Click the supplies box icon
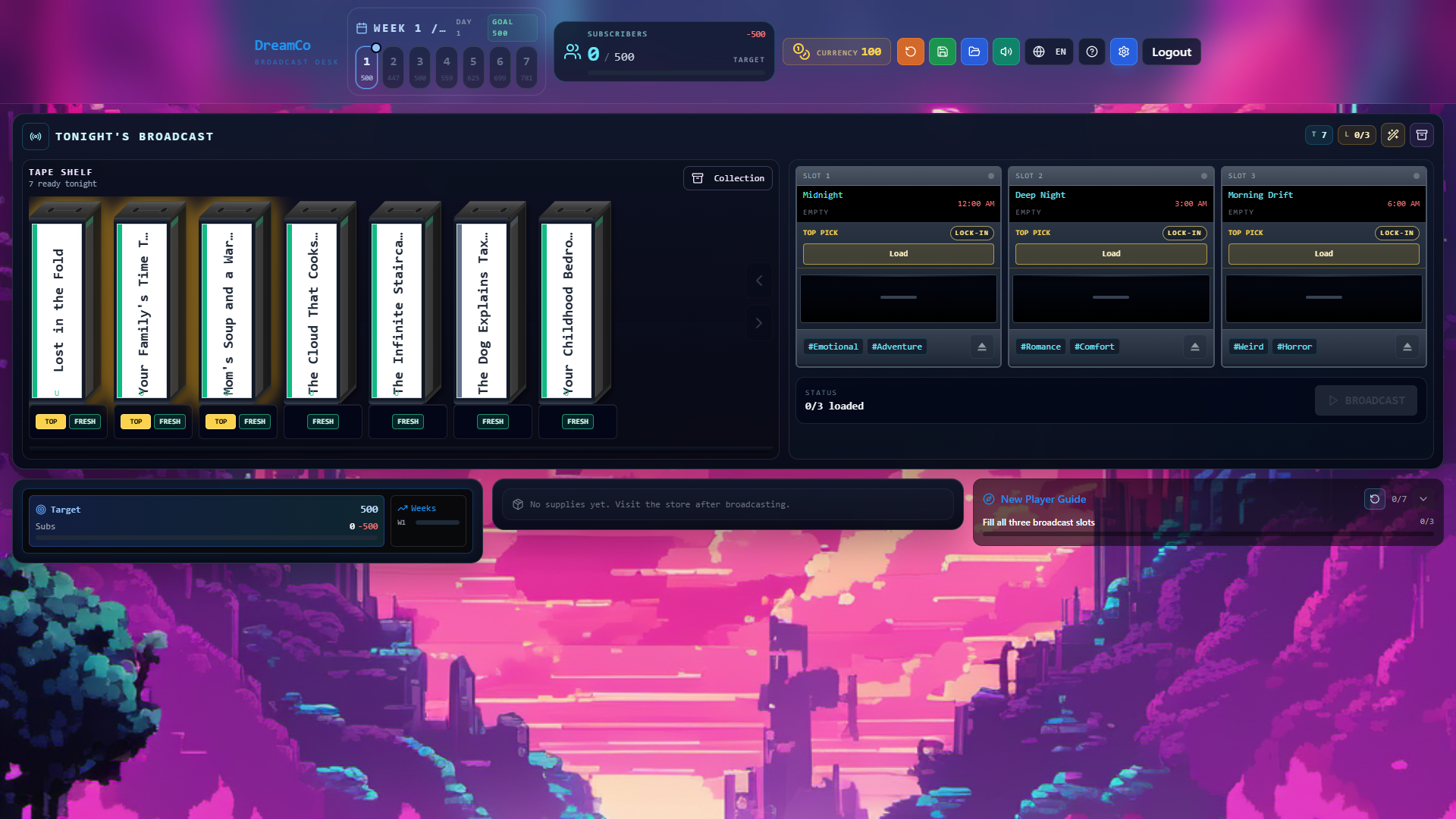Image resolution: width=1456 pixels, height=819 pixels. point(518,504)
